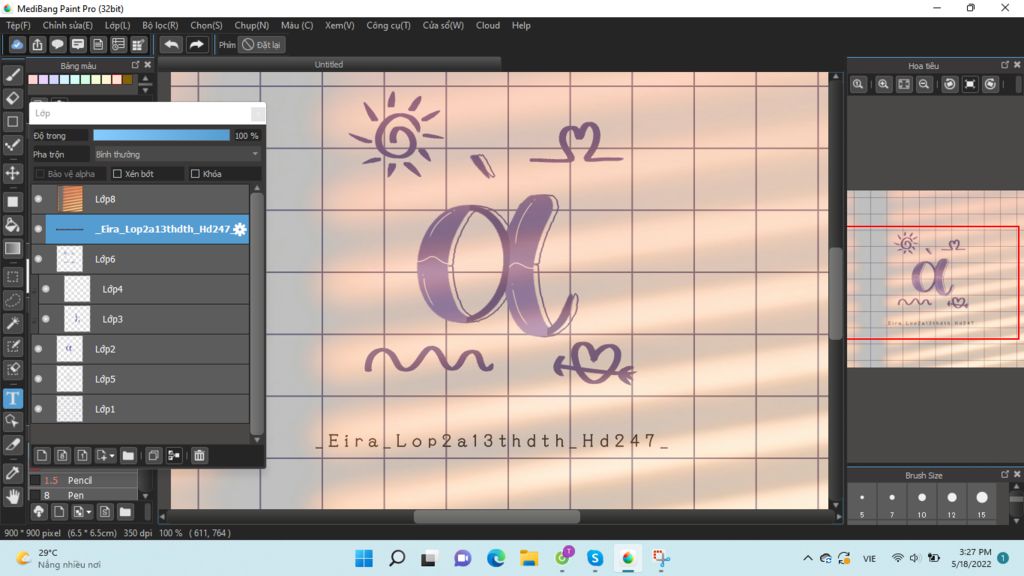Open File Explorer from taskbar
1024x576 pixels.
[x=529, y=558]
